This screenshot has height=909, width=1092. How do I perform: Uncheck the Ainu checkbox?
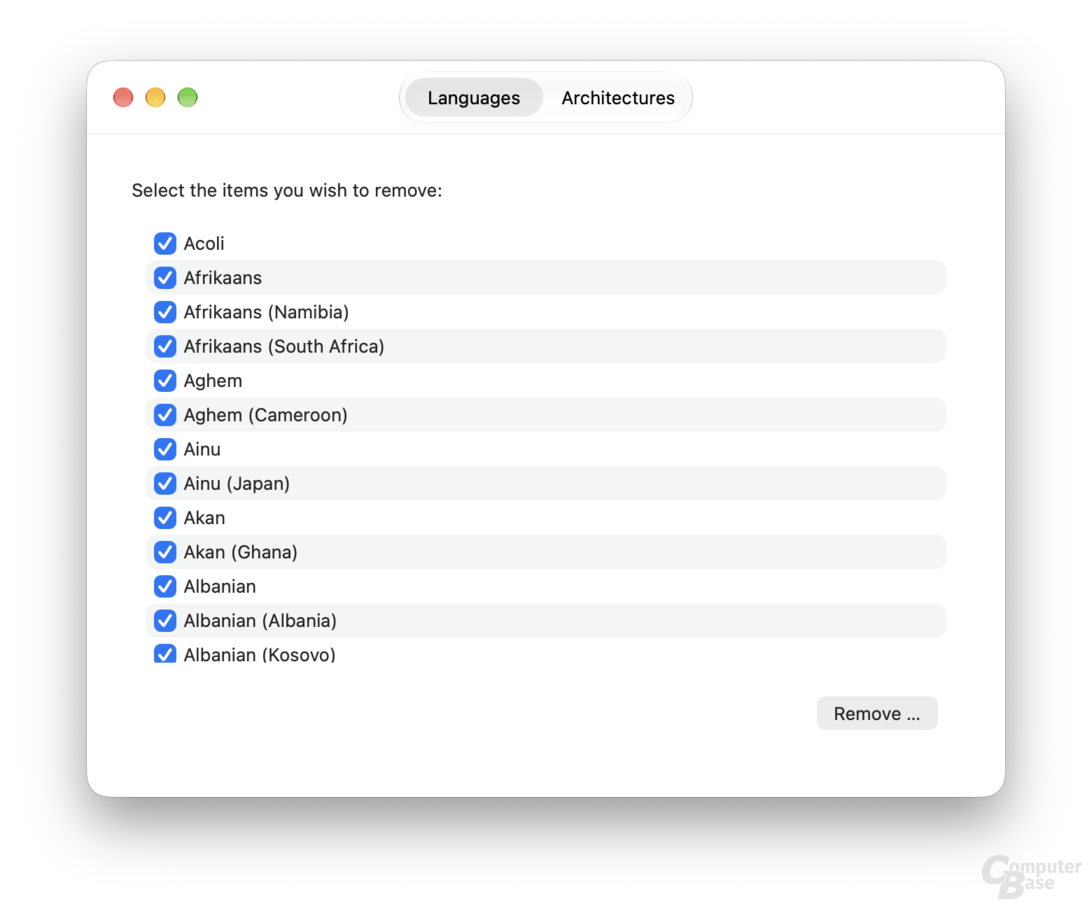[165, 449]
